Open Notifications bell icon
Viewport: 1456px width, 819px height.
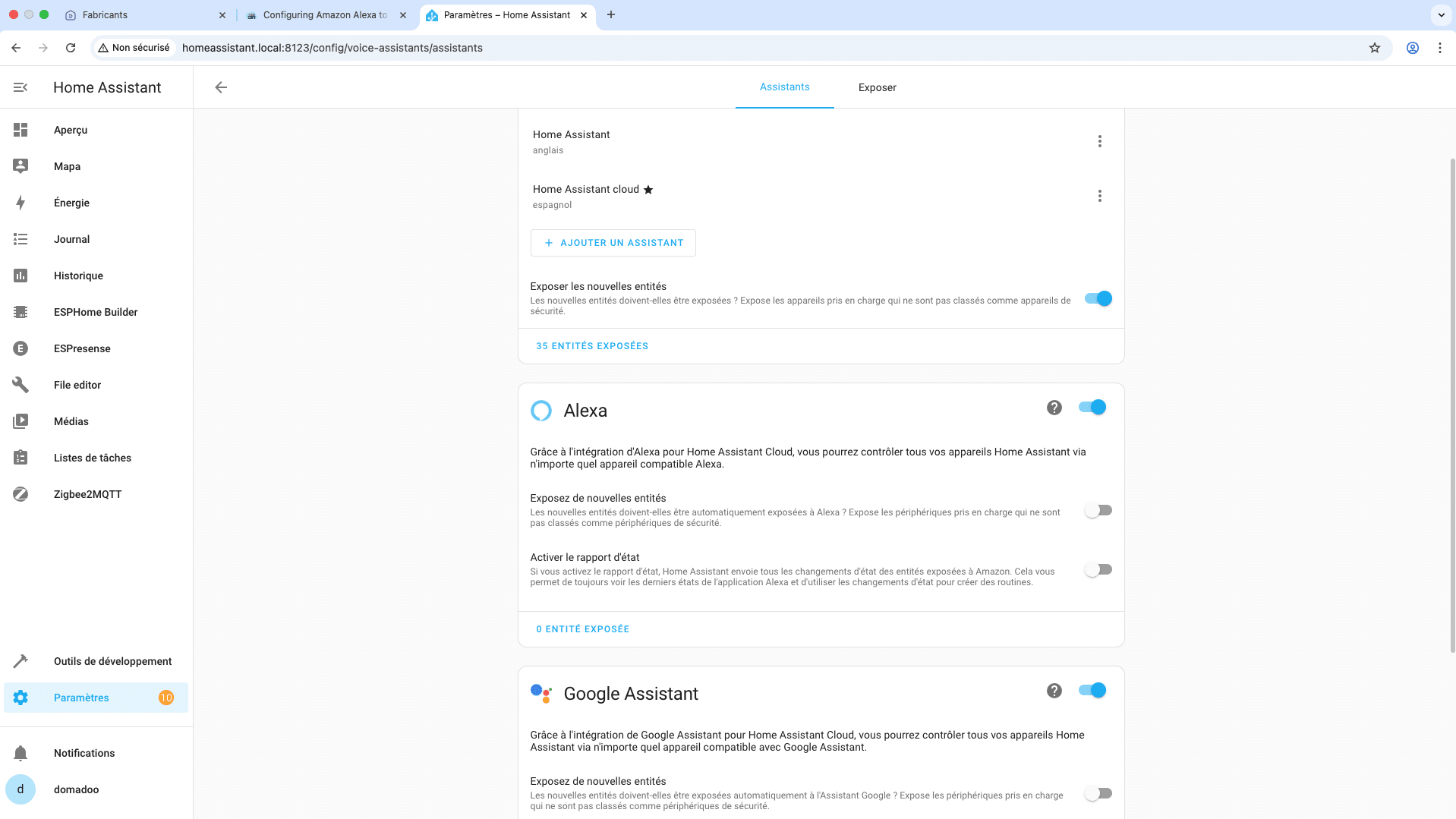[20, 753]
